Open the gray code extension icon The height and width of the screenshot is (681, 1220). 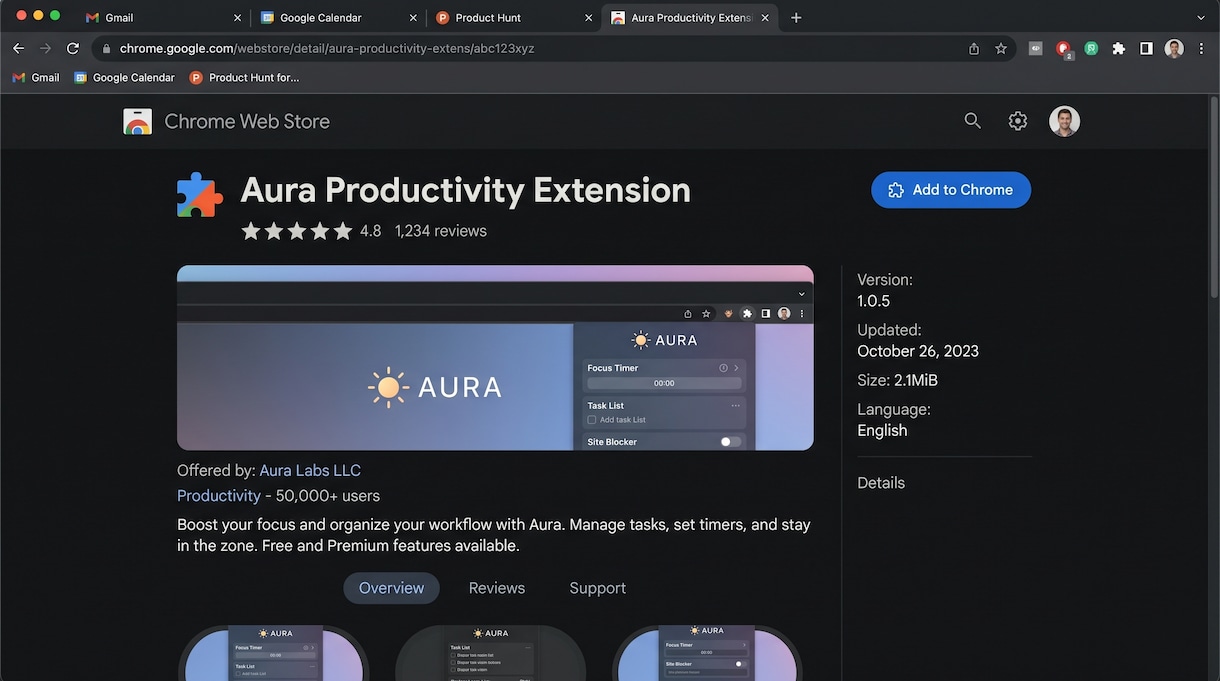coord(1035,48)
